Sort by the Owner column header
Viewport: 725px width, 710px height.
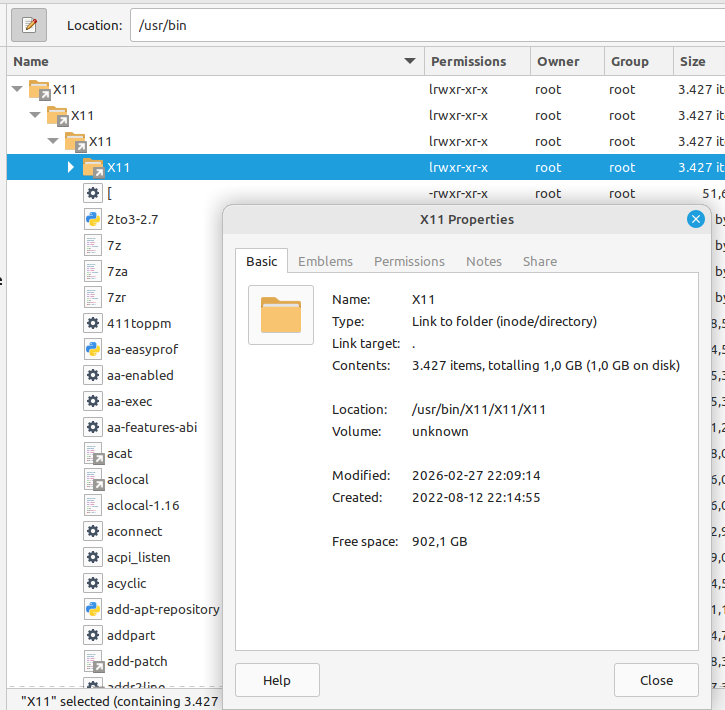558,62
